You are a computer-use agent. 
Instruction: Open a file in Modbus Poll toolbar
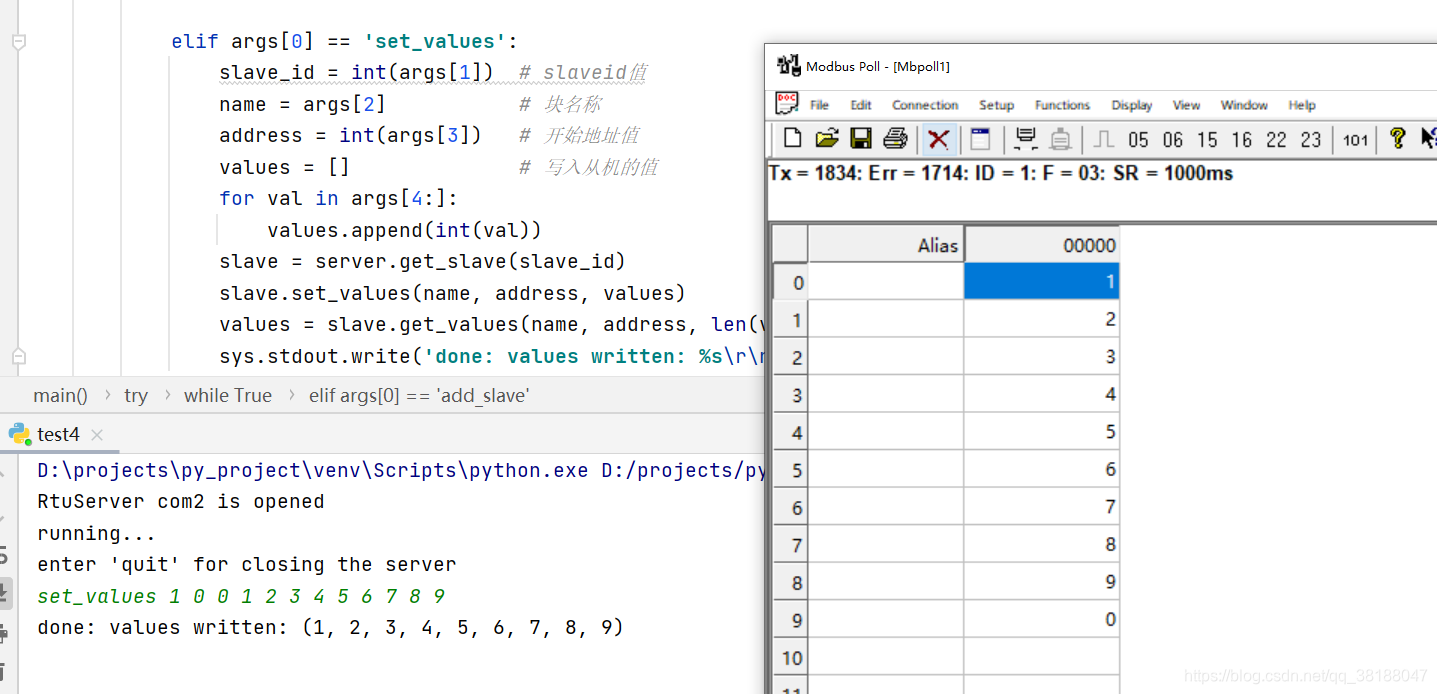826,139
